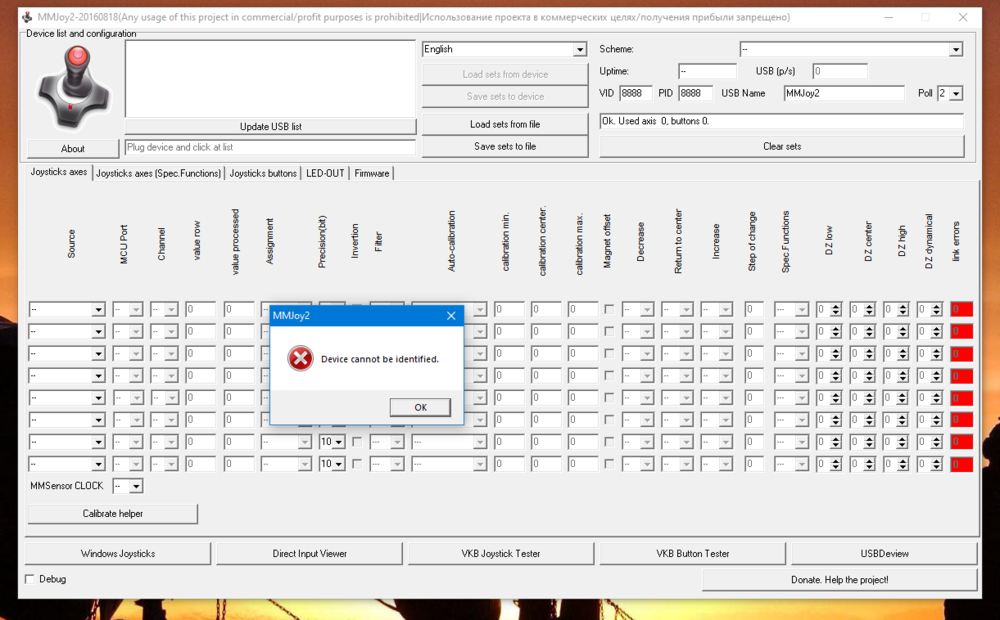Open Calibrate helper
1000x620 pixels.
112,513
